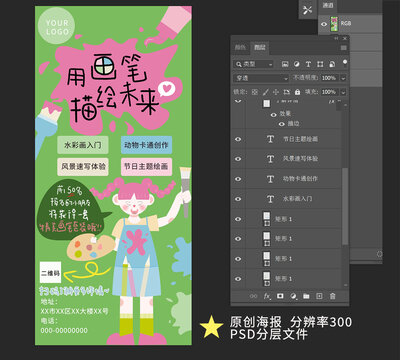
Task: Click lock image pixels brush icon
Action: pos(265,92)
